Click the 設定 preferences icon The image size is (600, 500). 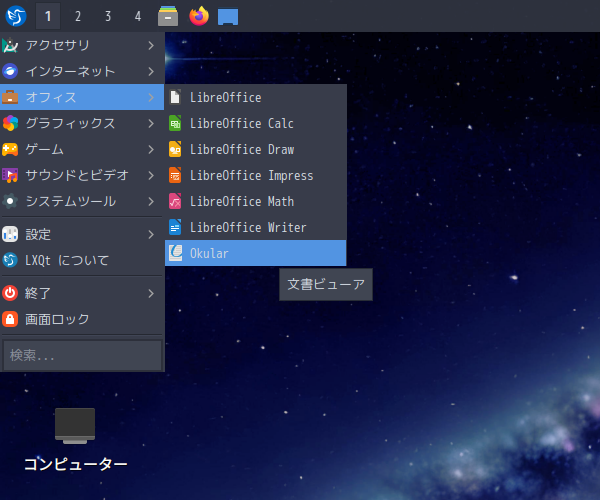(x=10, y=234)
